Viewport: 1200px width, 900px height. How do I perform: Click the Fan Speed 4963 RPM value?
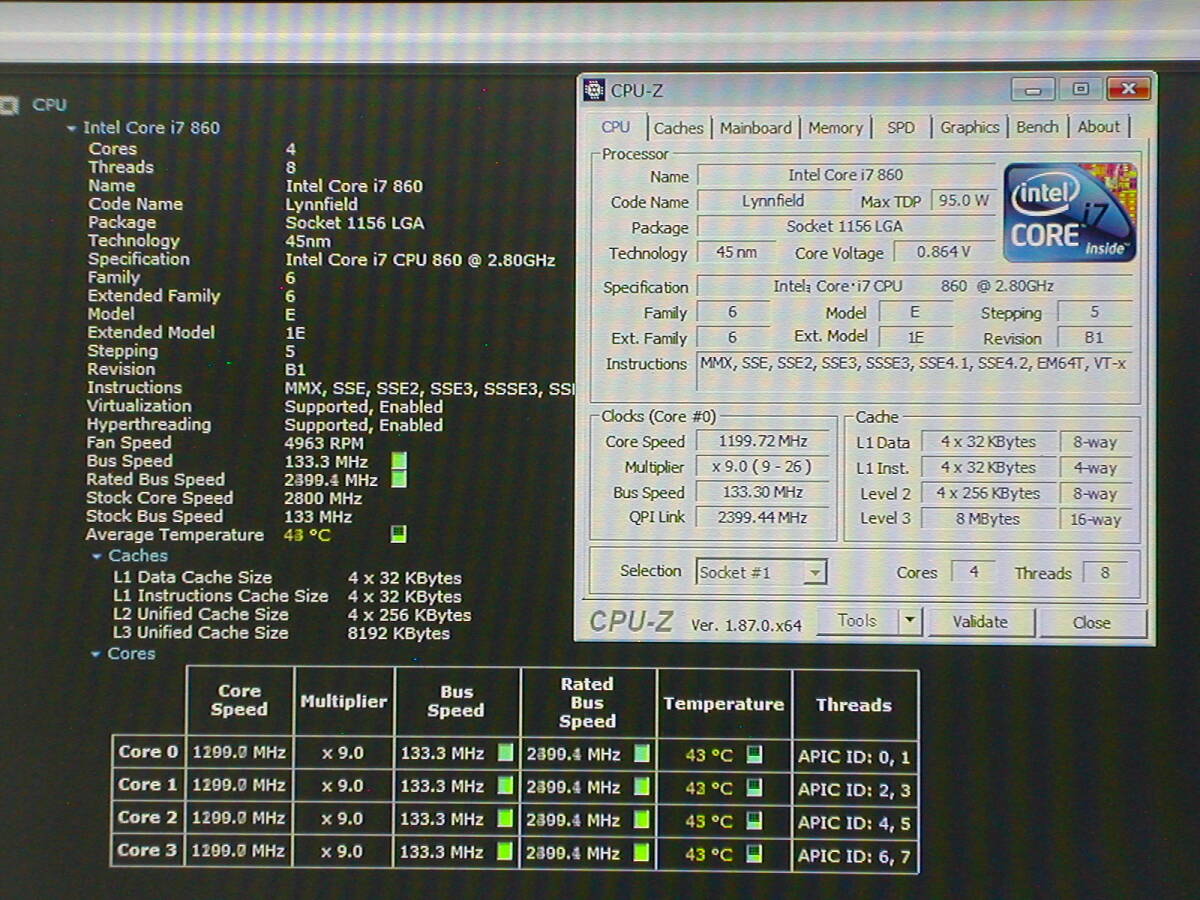pos(324,443)
